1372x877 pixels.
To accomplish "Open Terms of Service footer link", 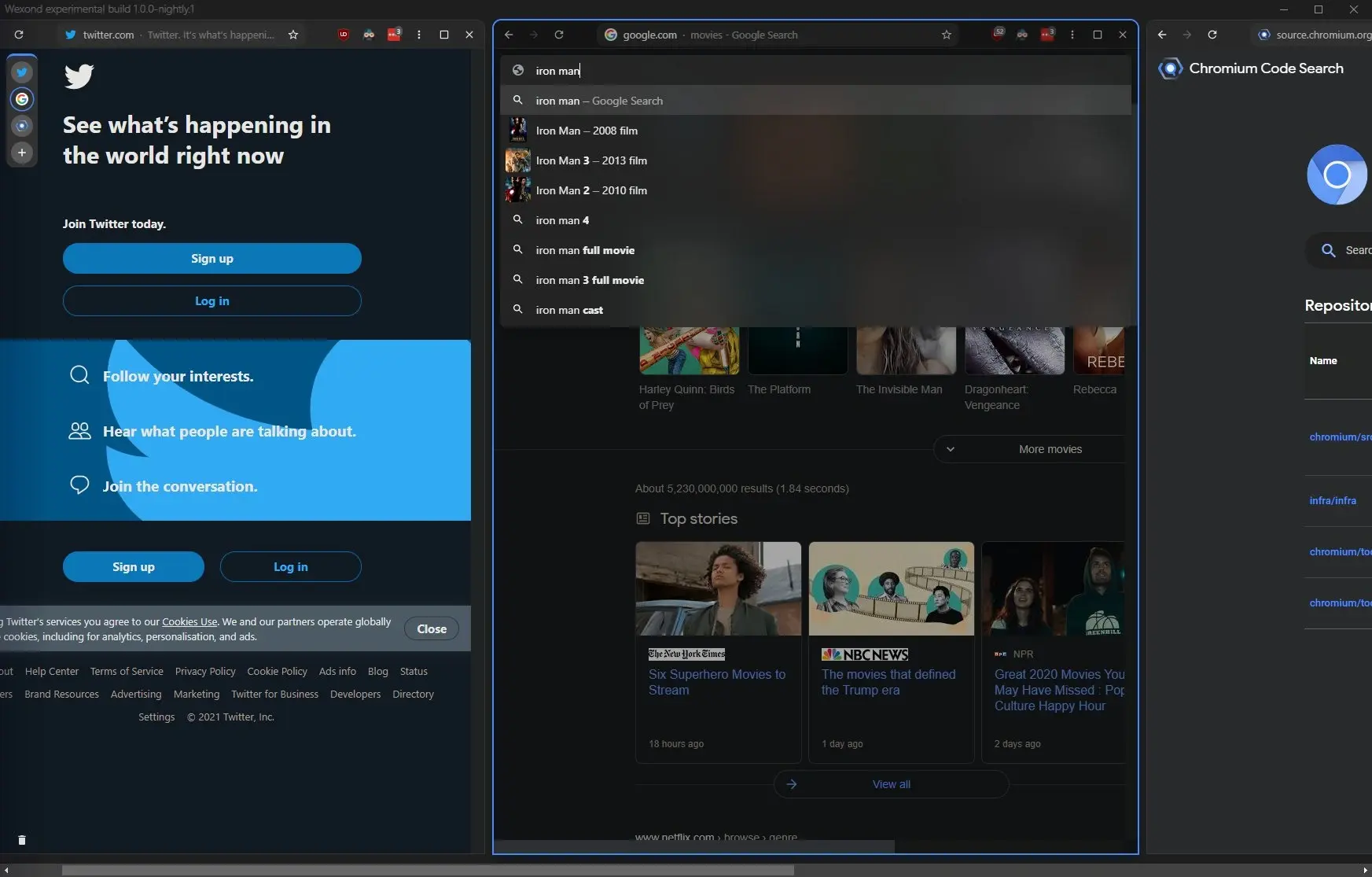I will 127,671.
